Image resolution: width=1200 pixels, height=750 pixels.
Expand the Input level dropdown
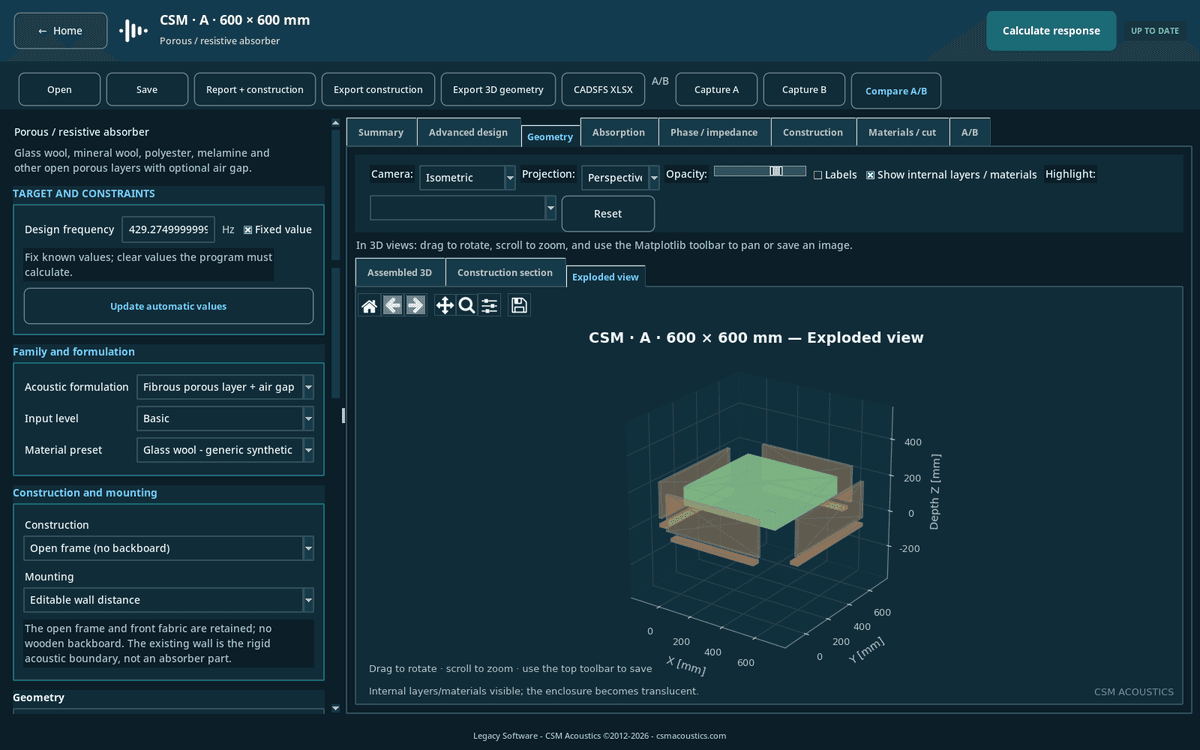click(225, 419)
